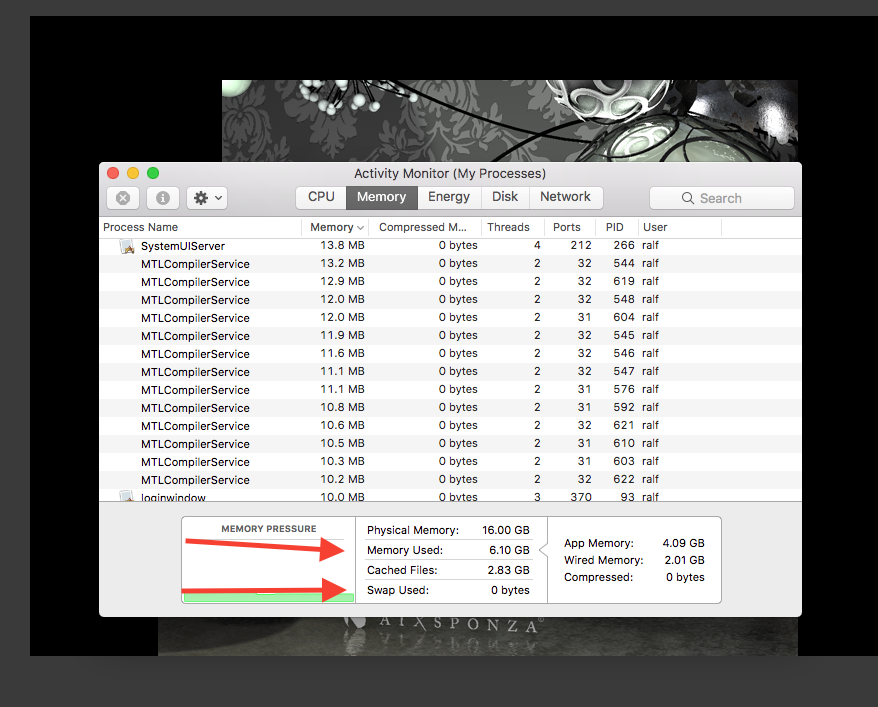Click the search magnifier icon
Screen dimensions: 878x707
tap(688, 198)
